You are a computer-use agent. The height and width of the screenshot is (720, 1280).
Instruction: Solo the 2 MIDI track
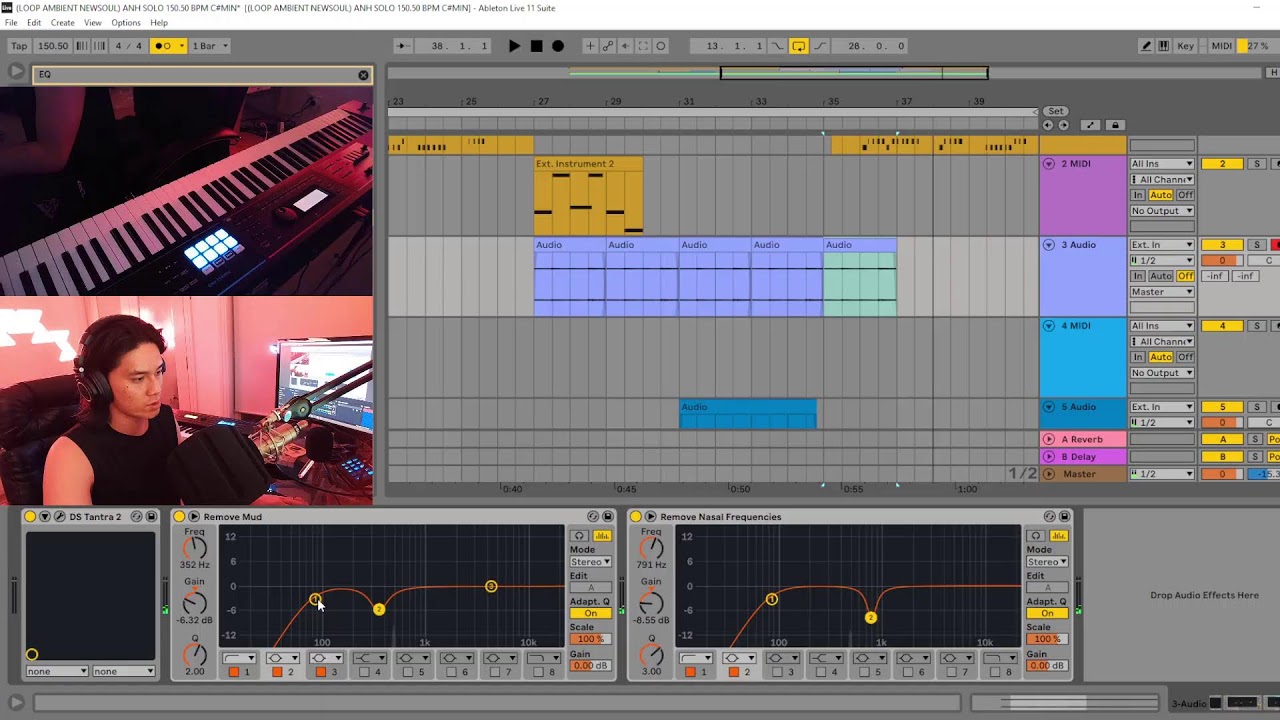pyautogui.click(x=1257, y=164)
